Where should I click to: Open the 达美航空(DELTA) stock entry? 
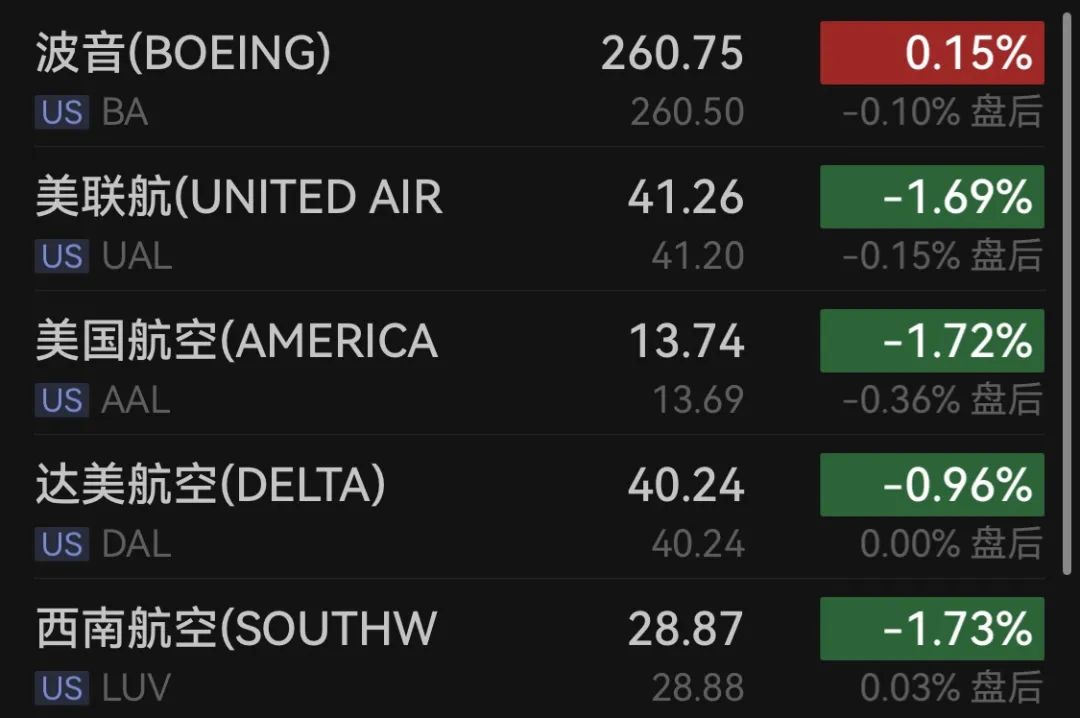coord(539,506)
